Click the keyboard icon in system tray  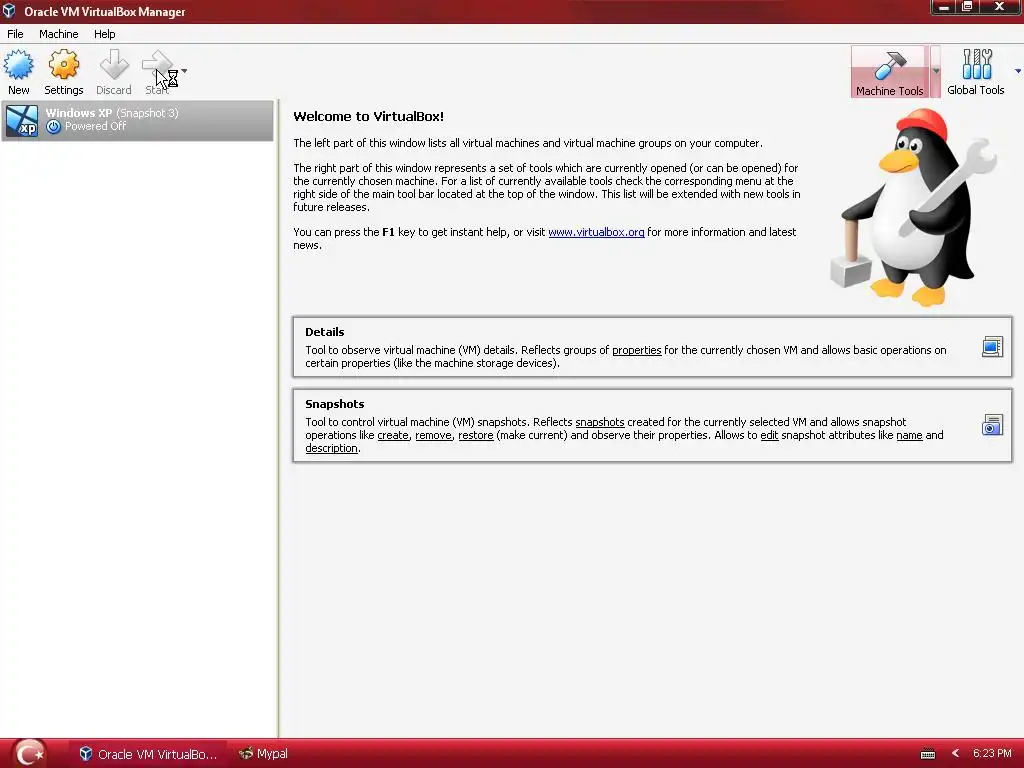(x=927, y=754)
